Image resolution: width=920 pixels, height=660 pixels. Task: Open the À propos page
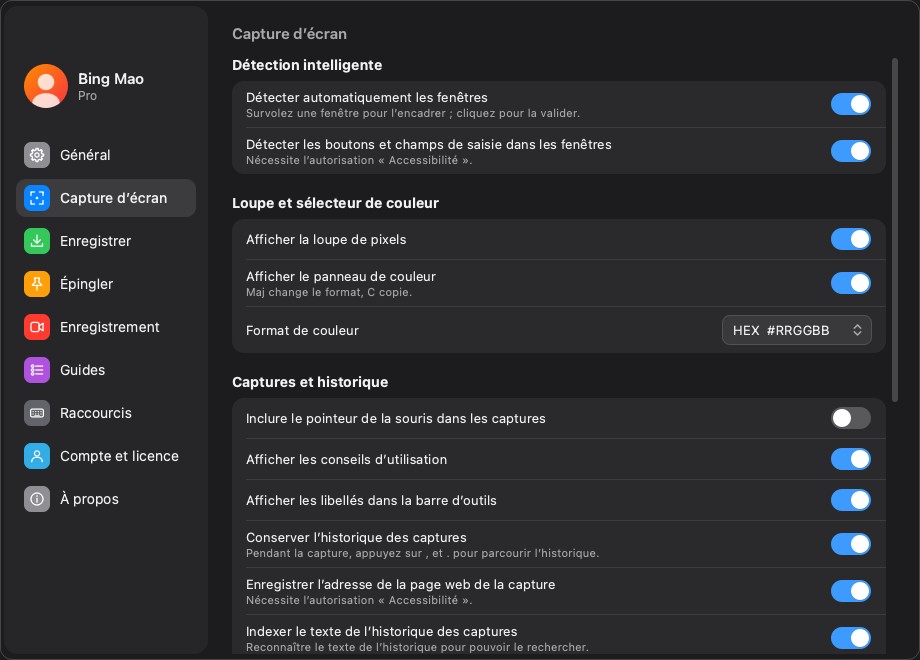pyautogui.click(x=106, y=499)
